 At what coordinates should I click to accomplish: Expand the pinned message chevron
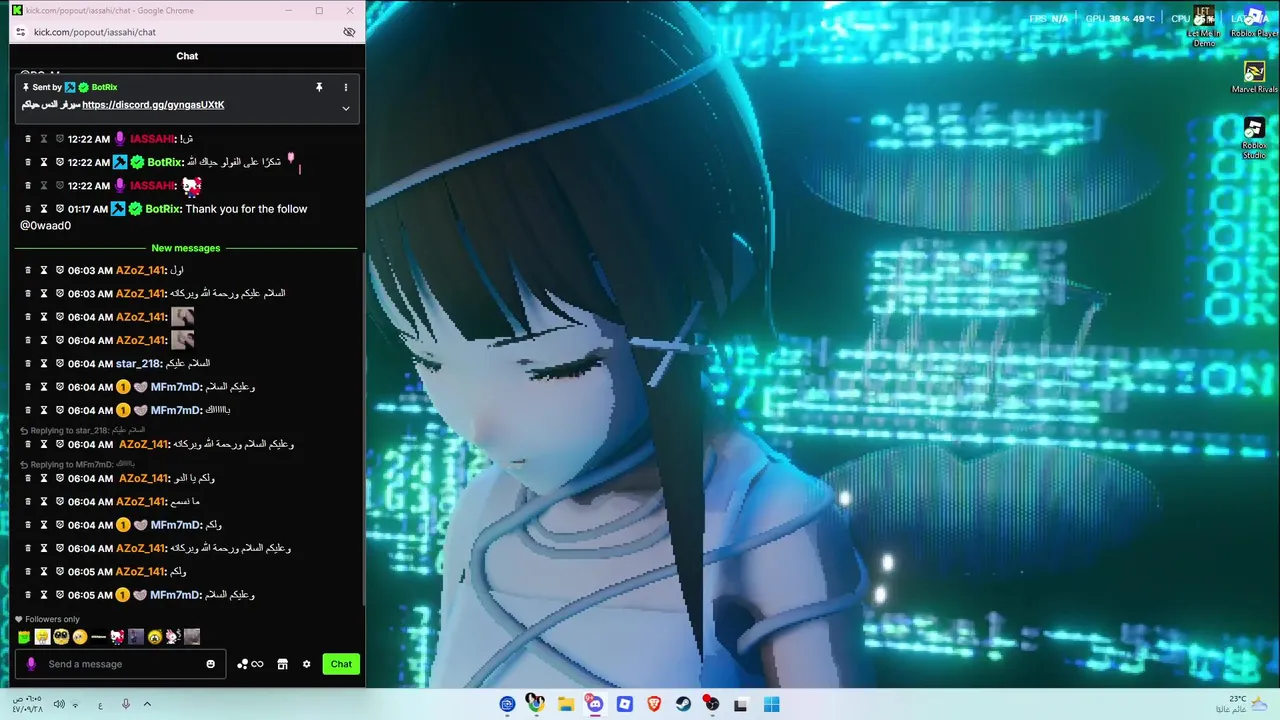(346, 108)
